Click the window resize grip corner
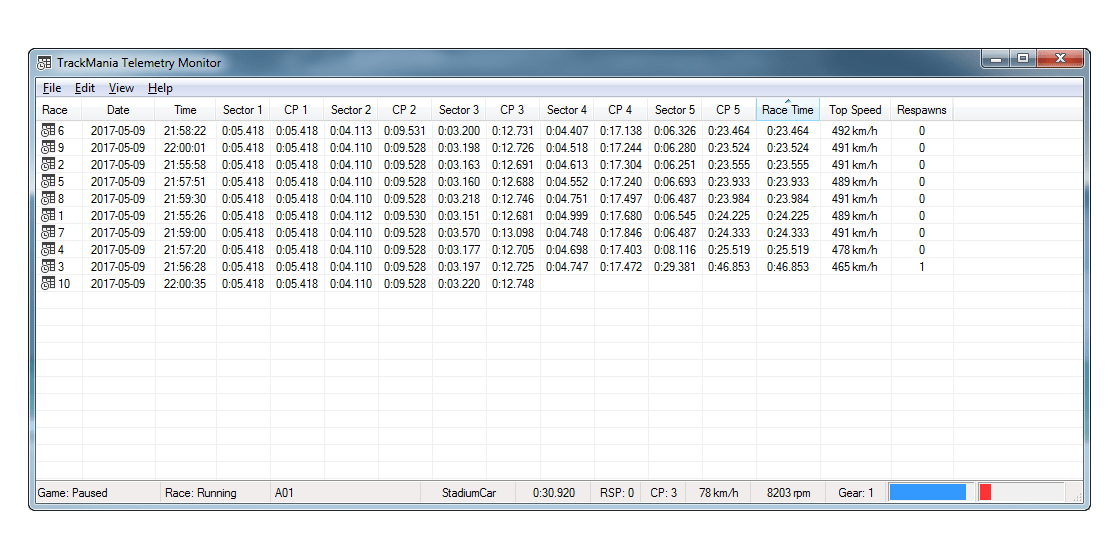1120x560 pixels. 1077,496
